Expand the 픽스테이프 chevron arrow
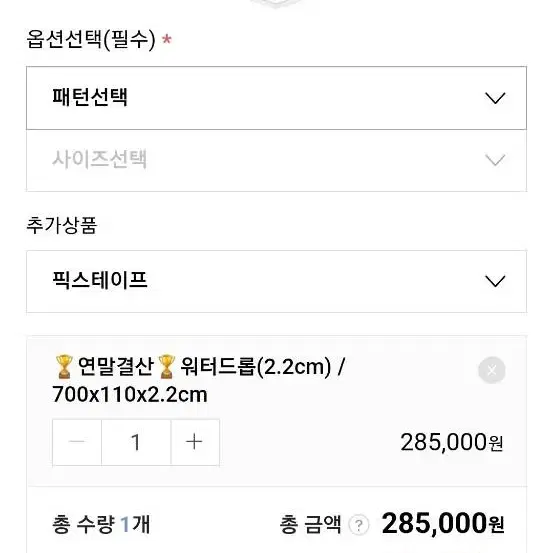Screen dimensions: 553x553 pos(495,281)
